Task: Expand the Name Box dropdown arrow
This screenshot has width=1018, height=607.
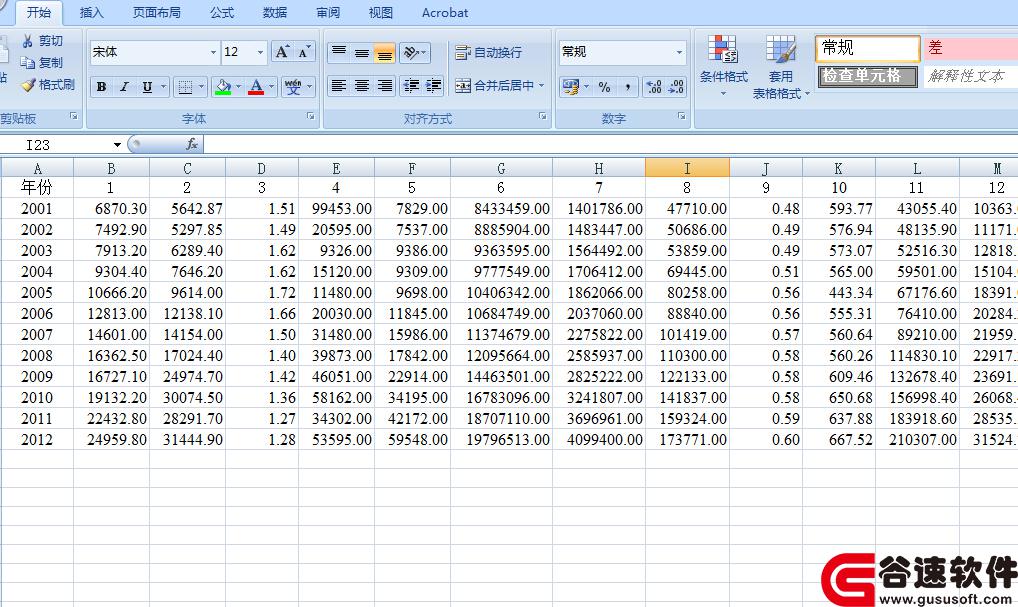Action: [x=117, y=145]
